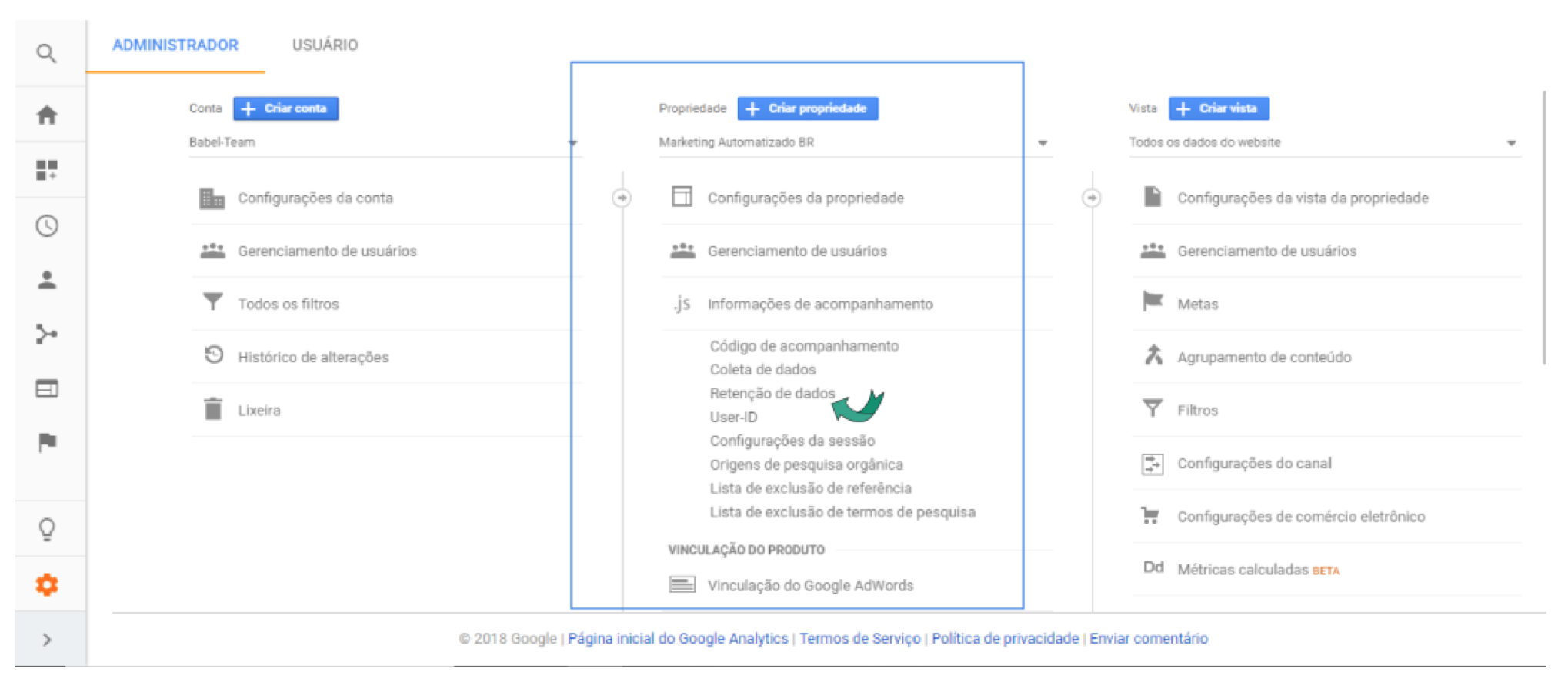Open Origens de pesquisa orgânica

point(806,464)
